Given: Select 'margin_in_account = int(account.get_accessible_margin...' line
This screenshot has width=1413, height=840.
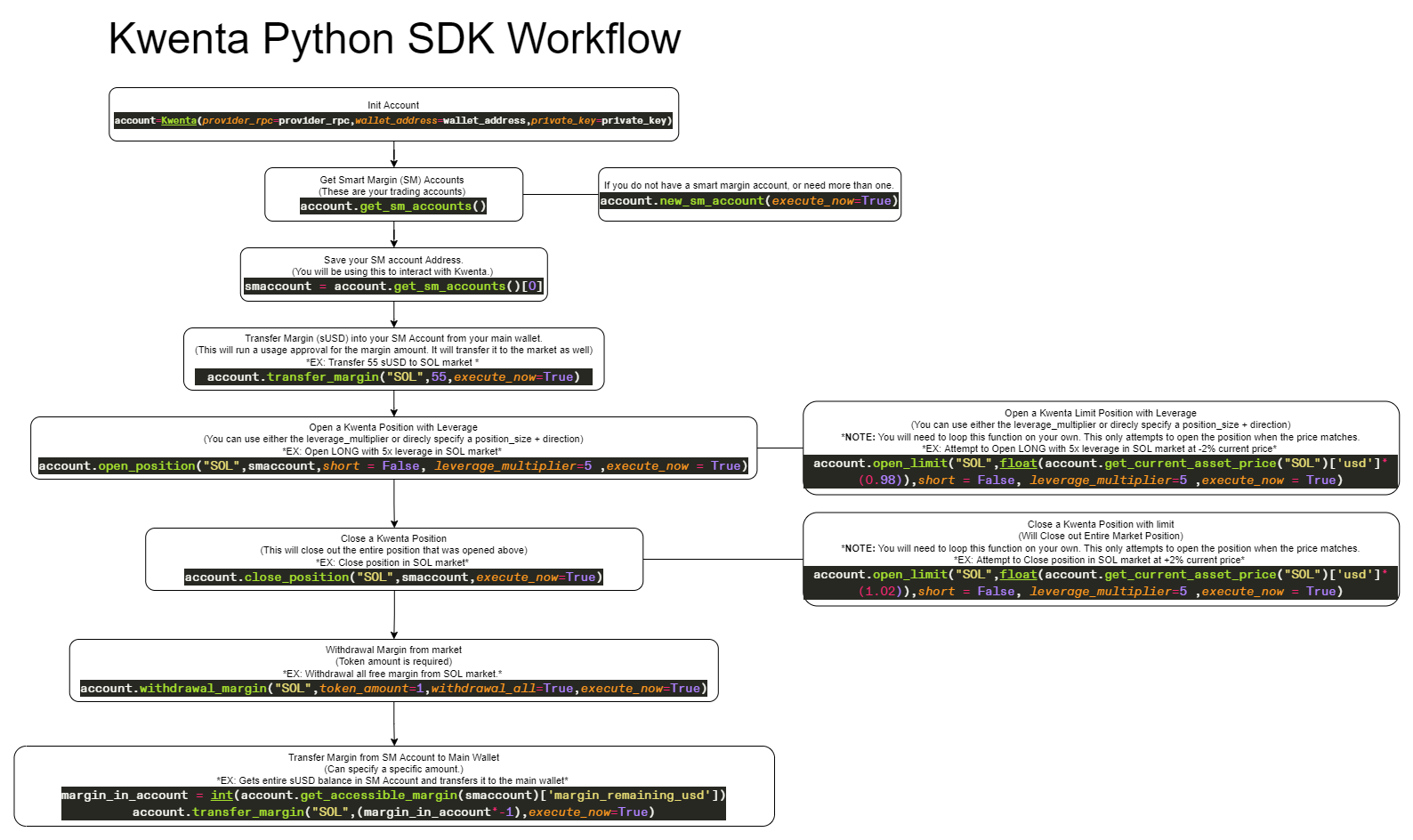Looking at the screenshot, I should point(393,795).
